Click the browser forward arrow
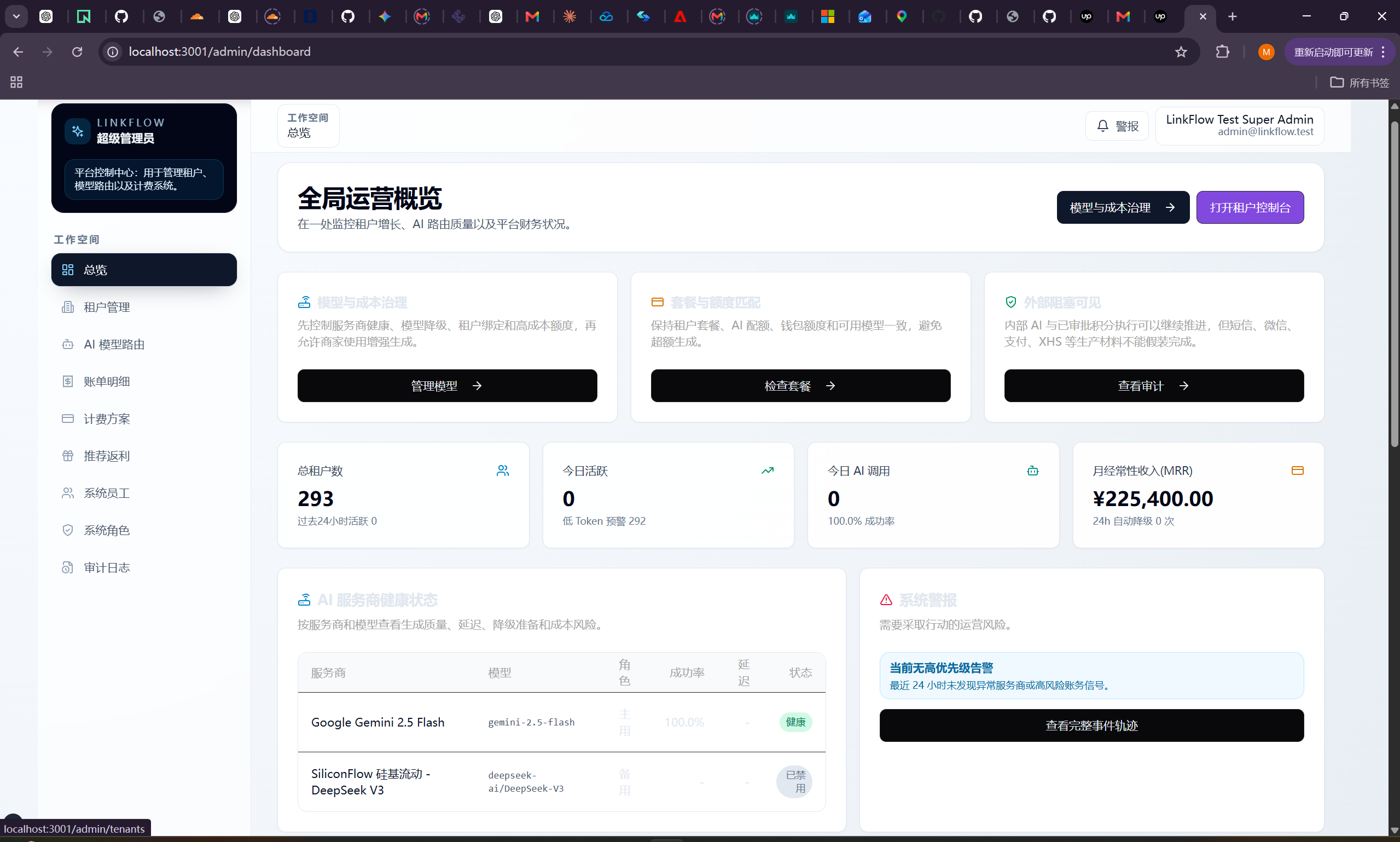This screenshot has width=1400, height=842. [48, 51]
